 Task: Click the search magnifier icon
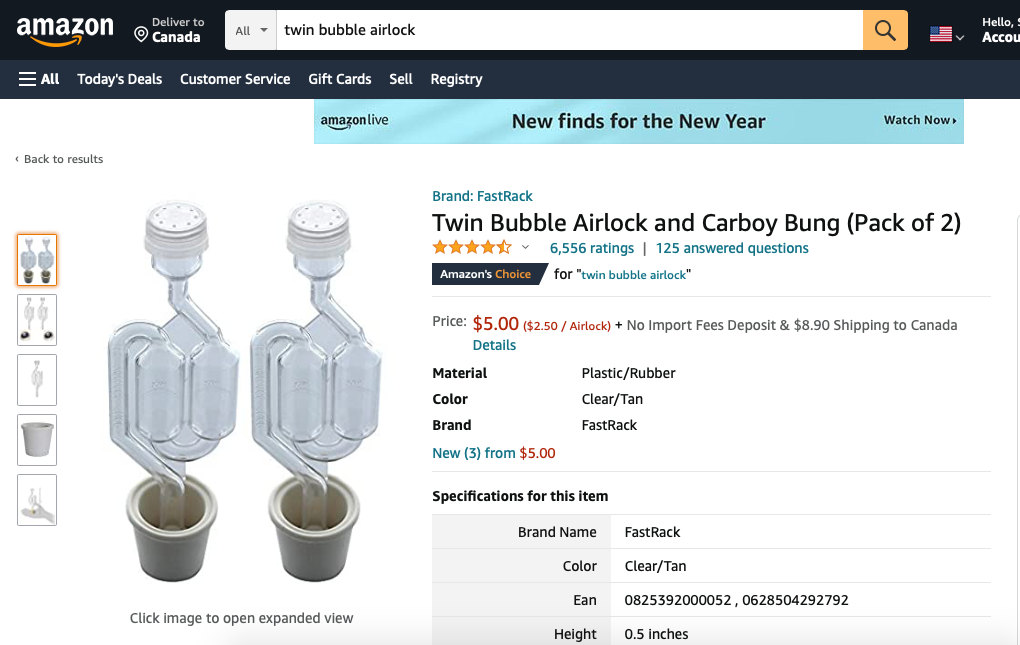tap(884, 30)
